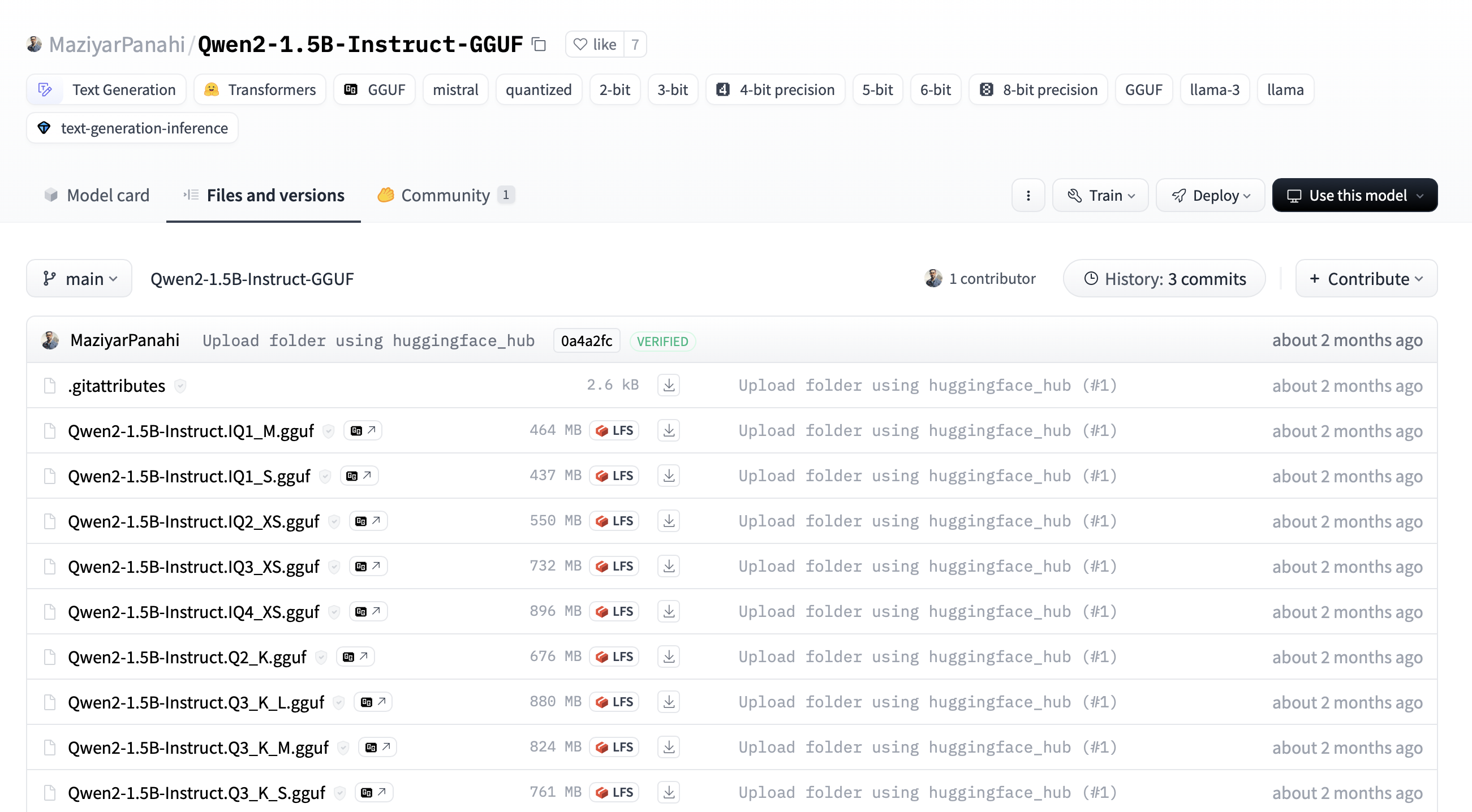The image size is (1472, 812).
Task: Expand the main branch dropdown
Action: tap(79, 279)
